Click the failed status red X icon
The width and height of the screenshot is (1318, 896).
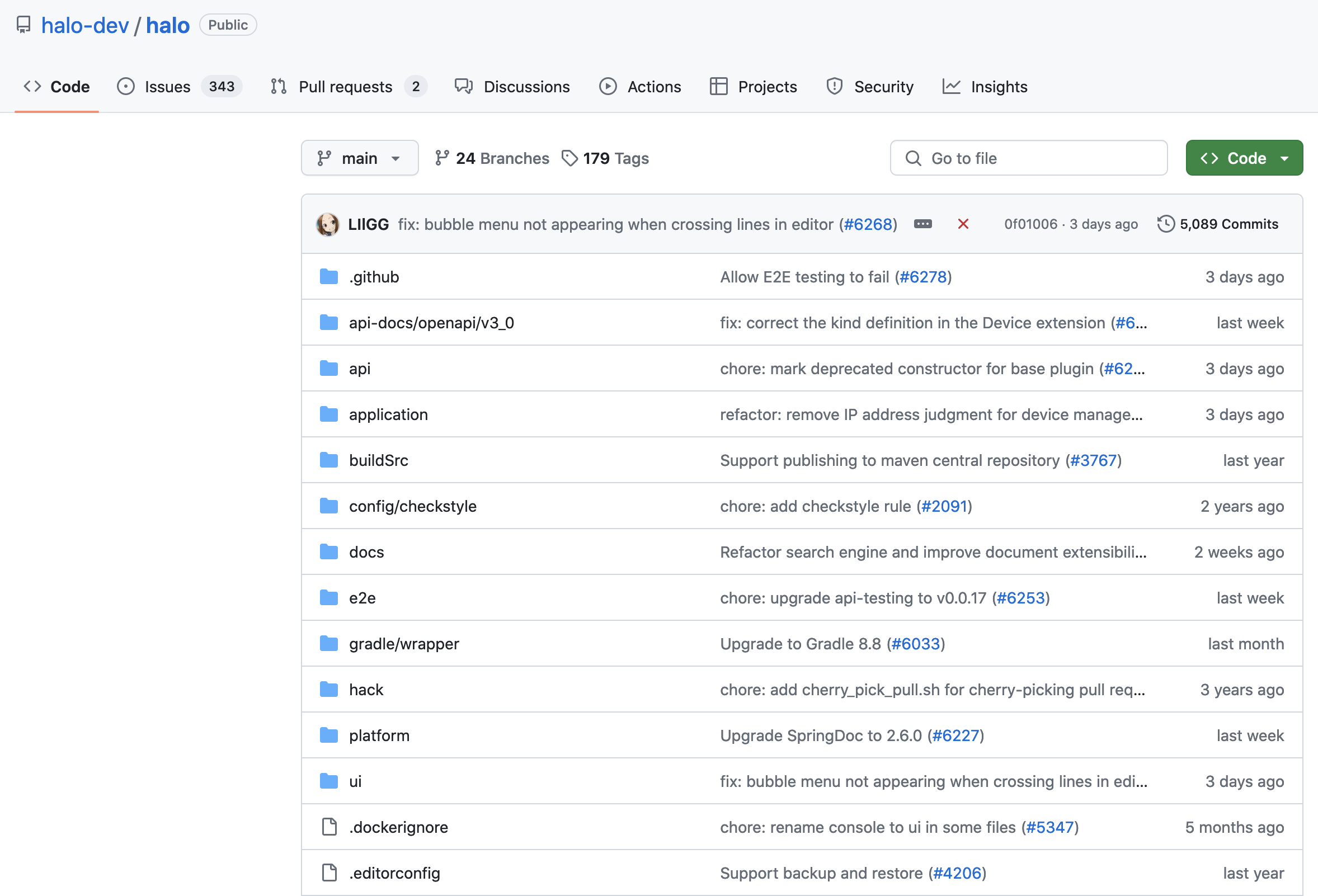click(962, 224)
